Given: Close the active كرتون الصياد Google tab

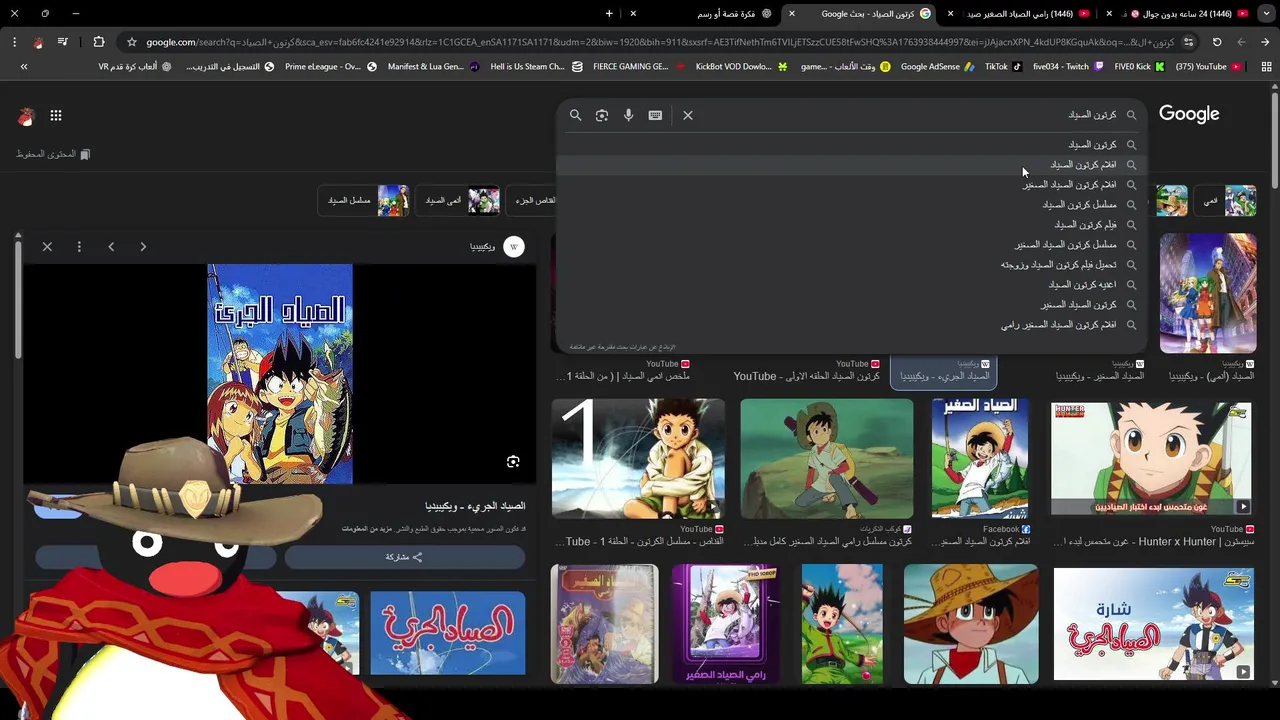Looking at the screenshot, I should pyautogui.click(x=791, y=13).
